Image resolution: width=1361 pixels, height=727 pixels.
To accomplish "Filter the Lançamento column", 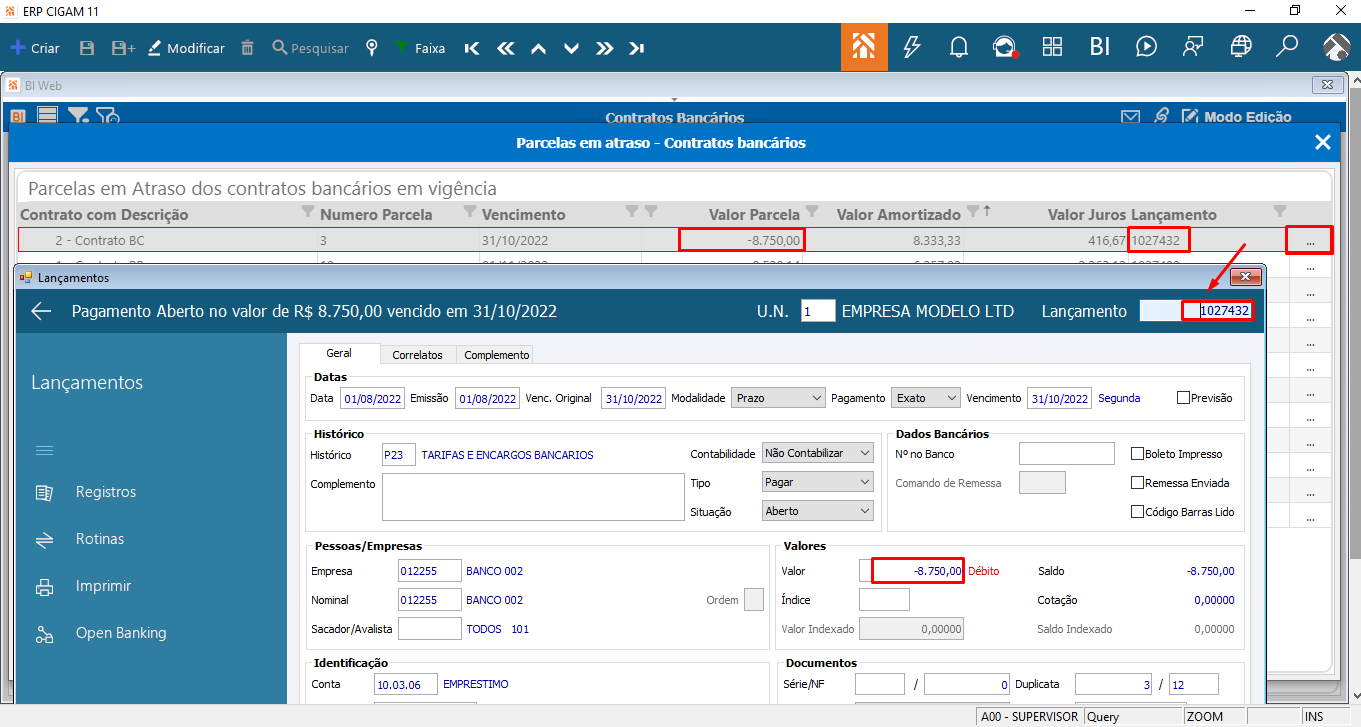I will pos(1279,212).
